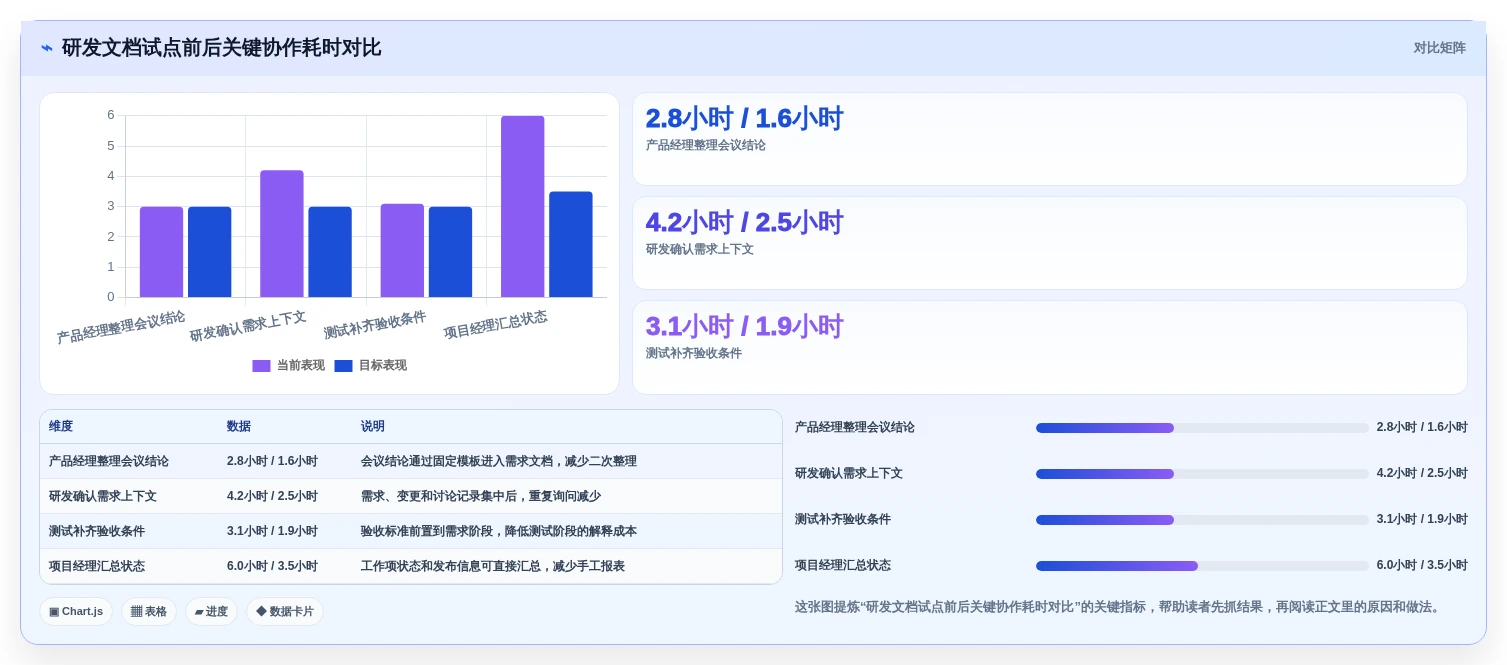1507x665 pixels.
Task: Click progress bar for 产品经理整理会议结论
Action: coord(1202,428)
